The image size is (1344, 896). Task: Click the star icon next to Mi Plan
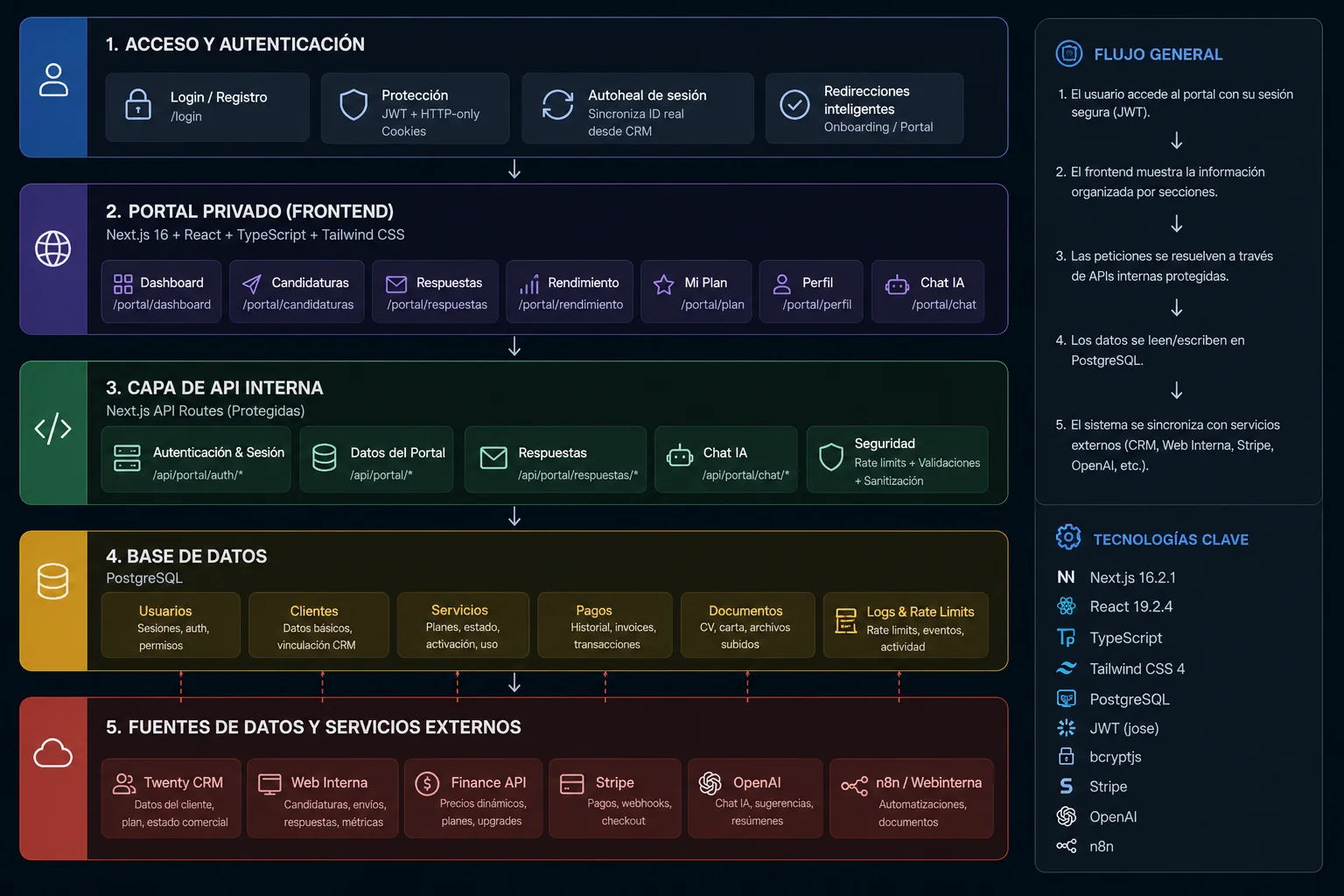pyautogui.click(x=664, y=283)
